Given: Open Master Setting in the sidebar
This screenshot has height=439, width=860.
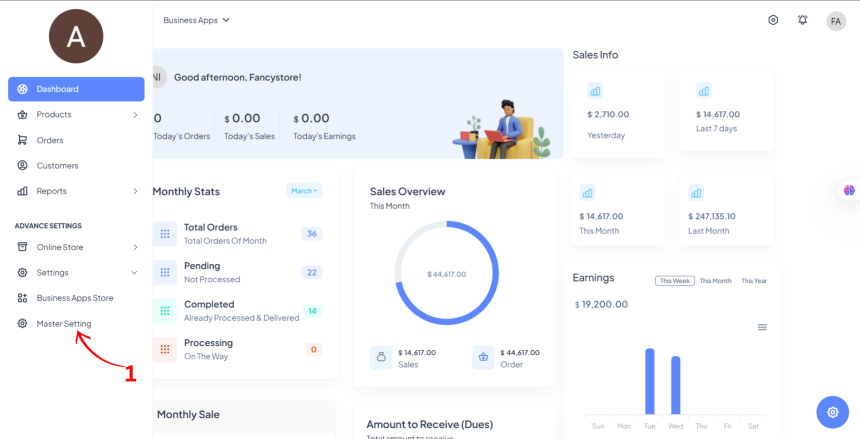Looking at the screenshot, I should point(64,324).
